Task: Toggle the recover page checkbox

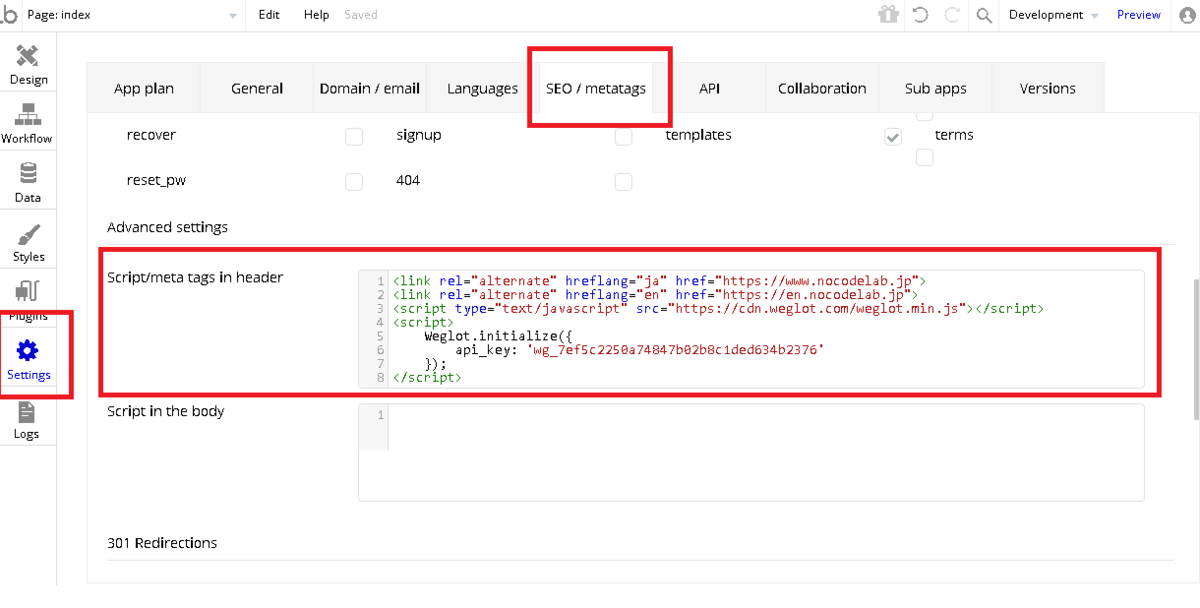Action: [354, 137]
